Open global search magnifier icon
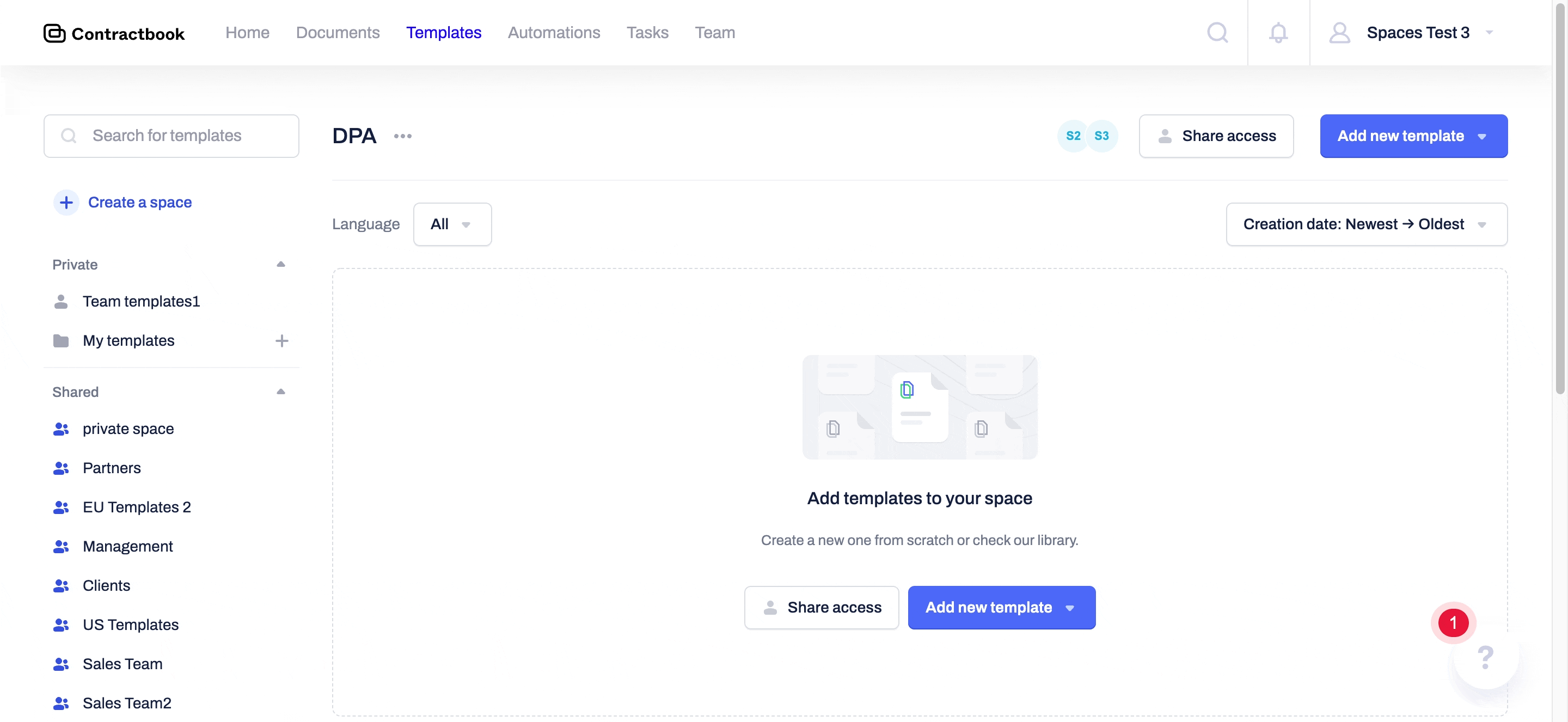The width and height of the screenshot is (1568, 722). (x=1217, y=32)
